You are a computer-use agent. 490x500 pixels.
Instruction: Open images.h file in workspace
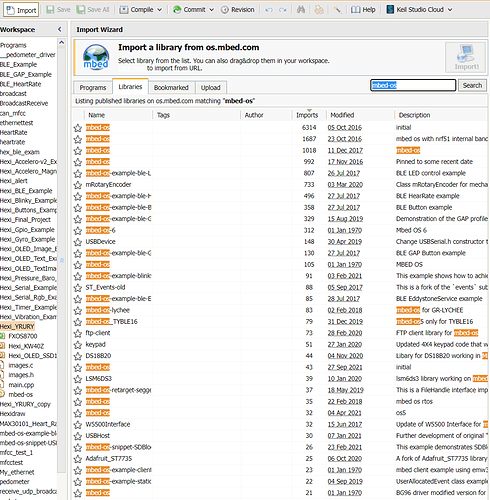[x=21, y=375]
